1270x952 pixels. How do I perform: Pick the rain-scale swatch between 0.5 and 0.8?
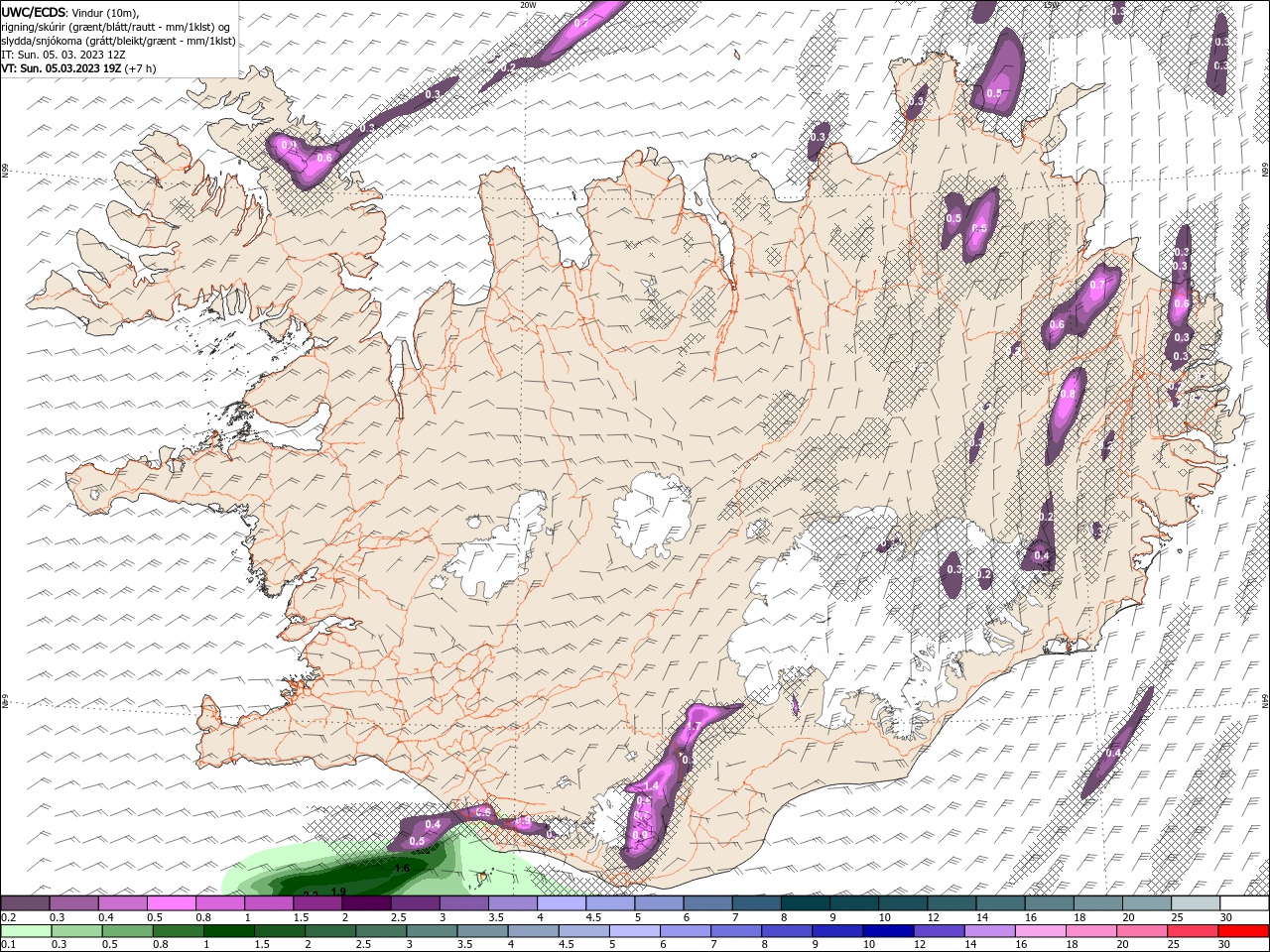click(x=127, y=931)
